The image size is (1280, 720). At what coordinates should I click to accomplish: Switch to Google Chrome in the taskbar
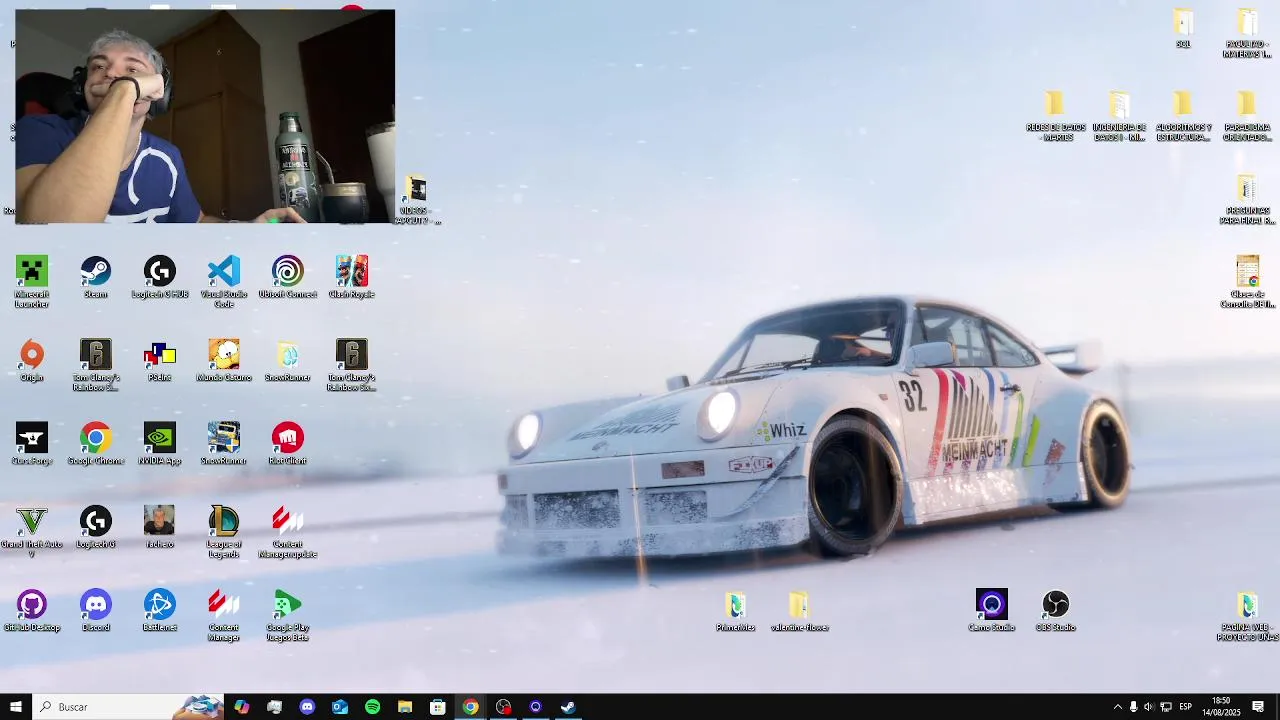pos(470,707)
